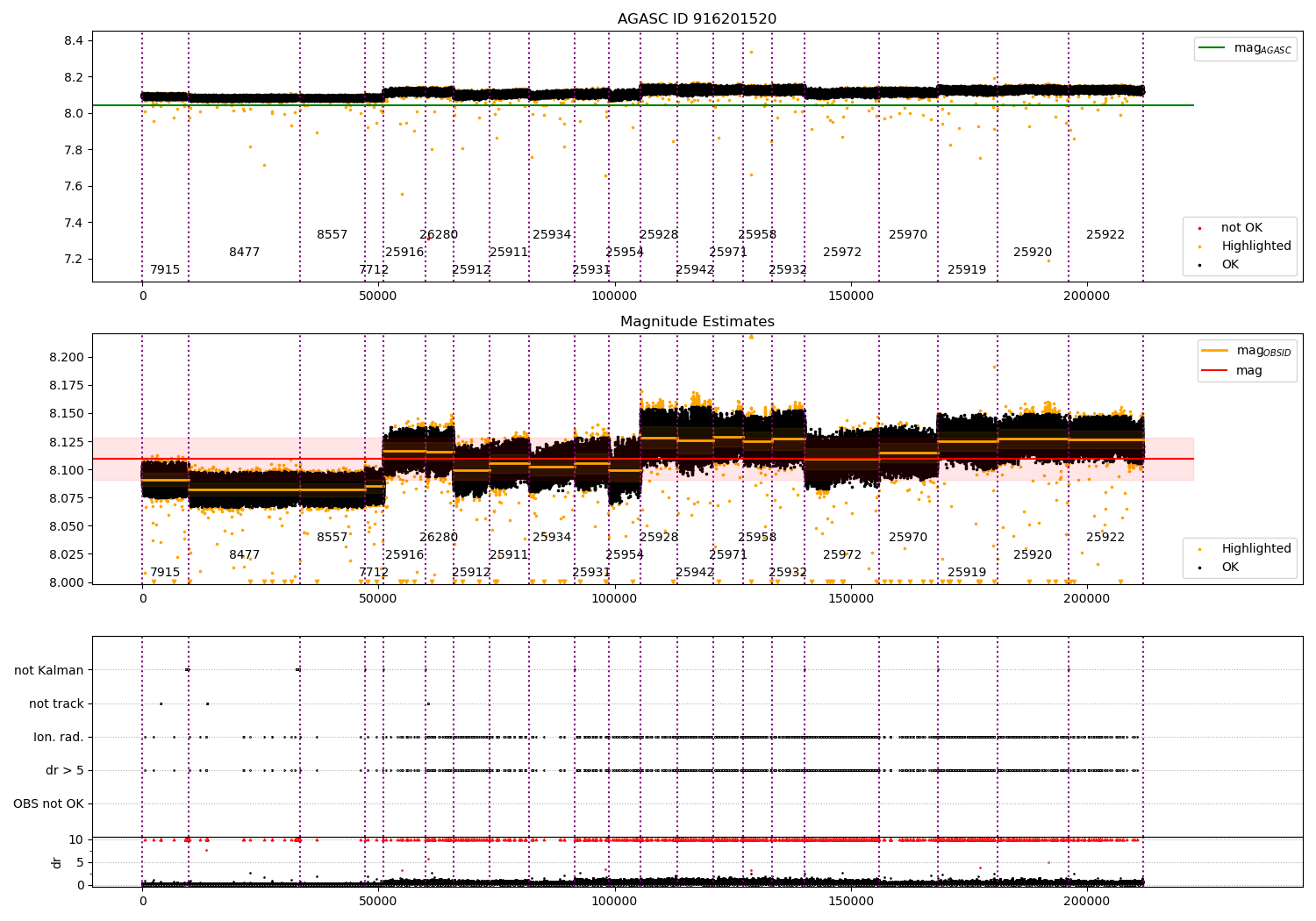
Task: Click OBSID label '8477' in the AGASC ID plot
Action: pos(245,252)
